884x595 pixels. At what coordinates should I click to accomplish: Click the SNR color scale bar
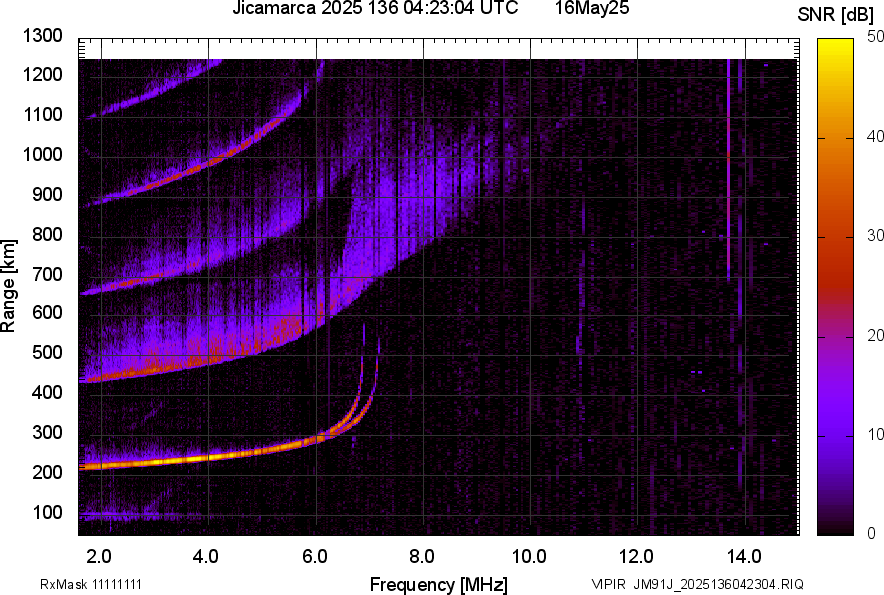pyautogui.click(x=835, y=287)
